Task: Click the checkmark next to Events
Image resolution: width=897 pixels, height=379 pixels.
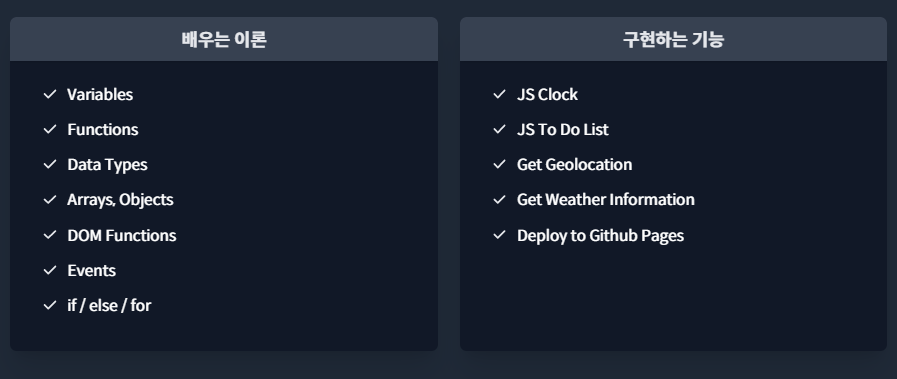Action: tap(50, 270)
